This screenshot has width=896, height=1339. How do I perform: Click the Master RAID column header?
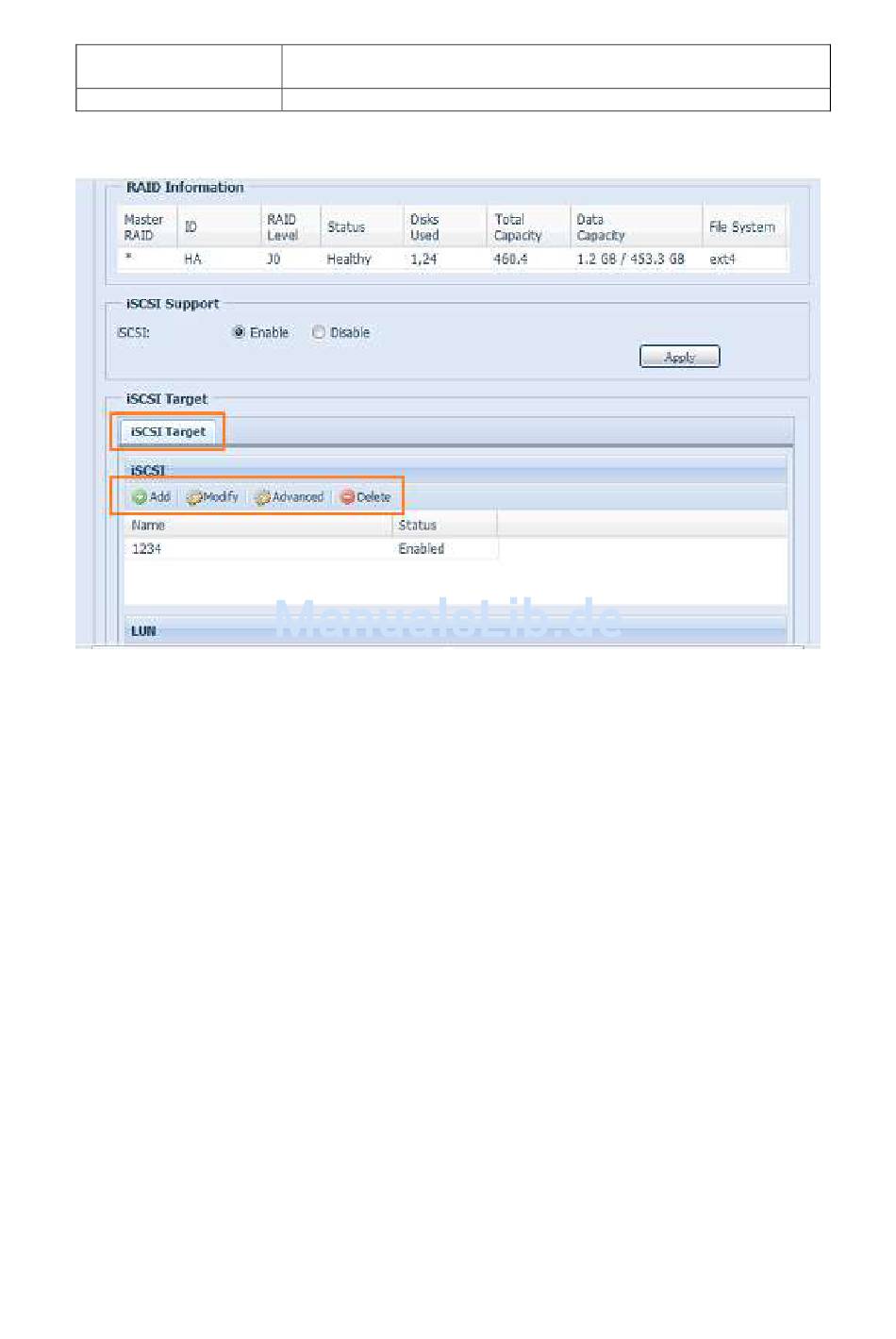click(x=146, y=227)
